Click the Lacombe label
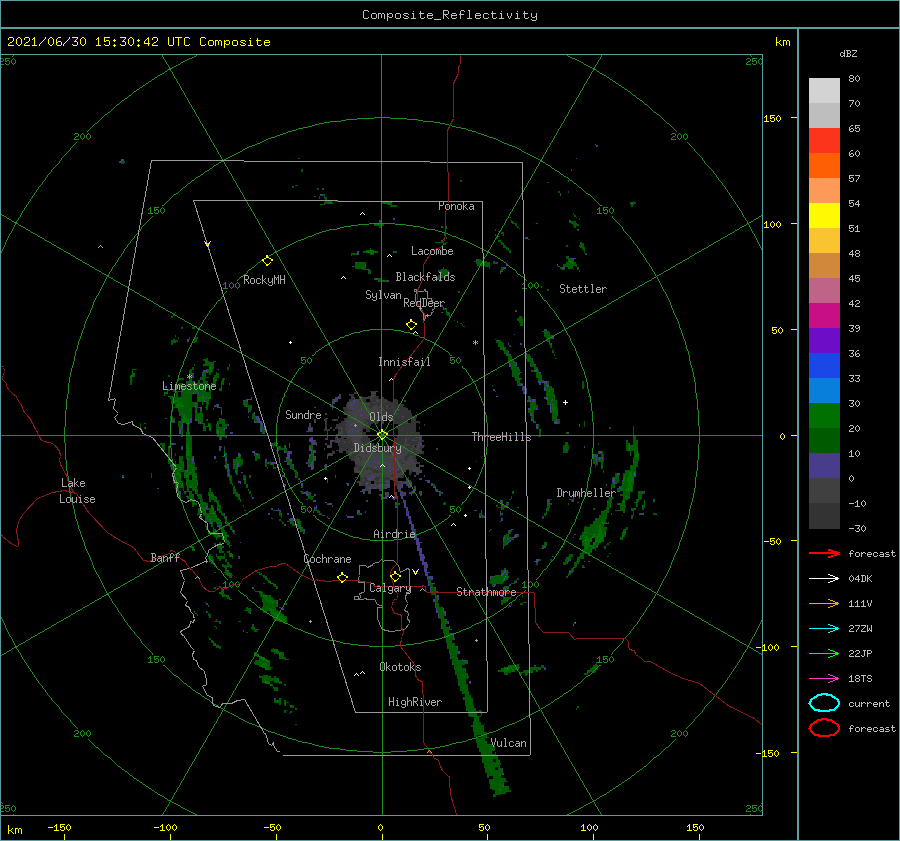900x841 pixels. coord(432,251)
